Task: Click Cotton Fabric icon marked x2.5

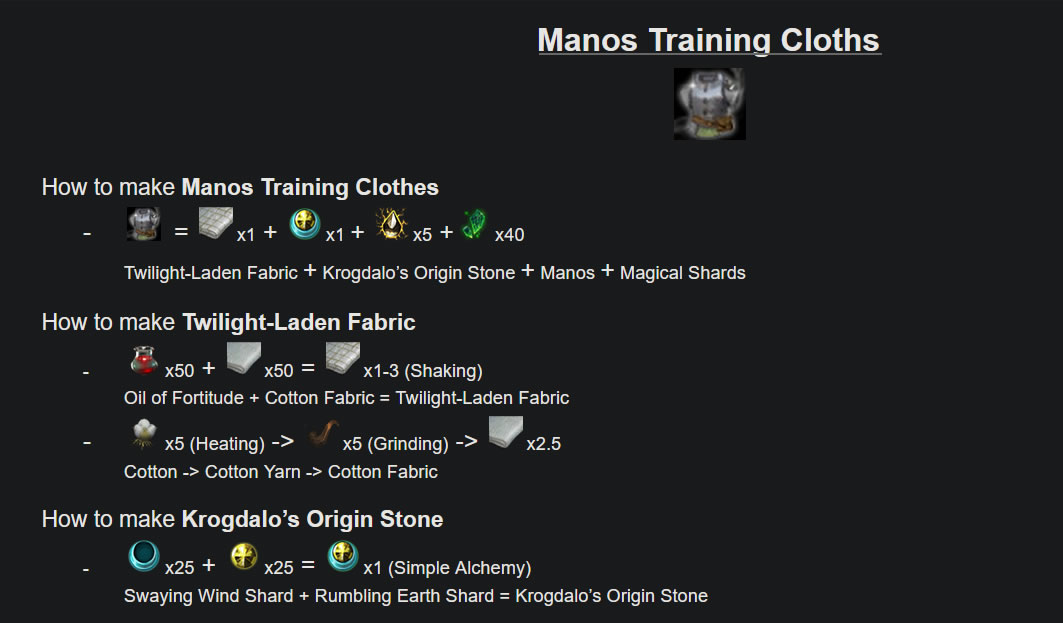Action: (506, 433)
